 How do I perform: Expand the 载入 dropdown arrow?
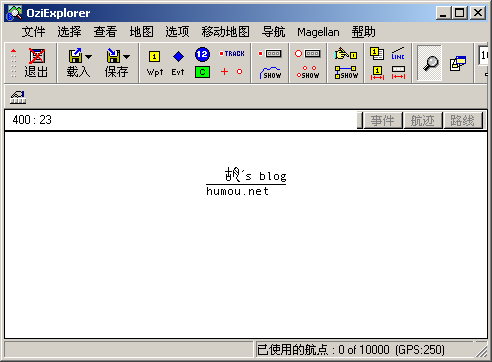(89, 57)
